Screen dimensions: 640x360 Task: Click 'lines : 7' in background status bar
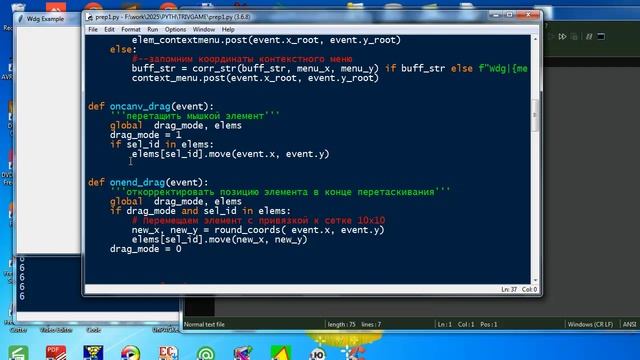coord(371,324)
